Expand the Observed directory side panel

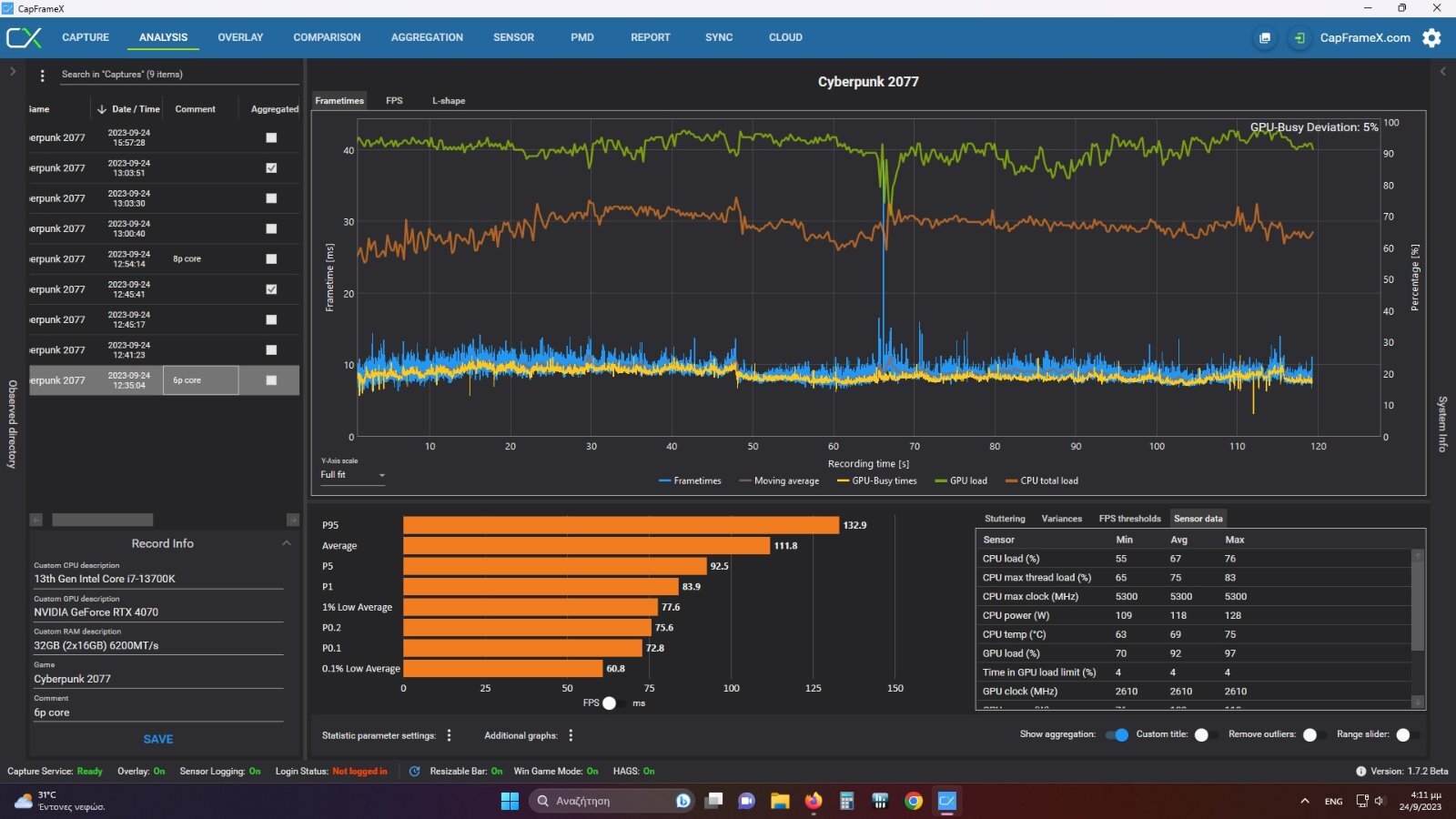(12, 71)
